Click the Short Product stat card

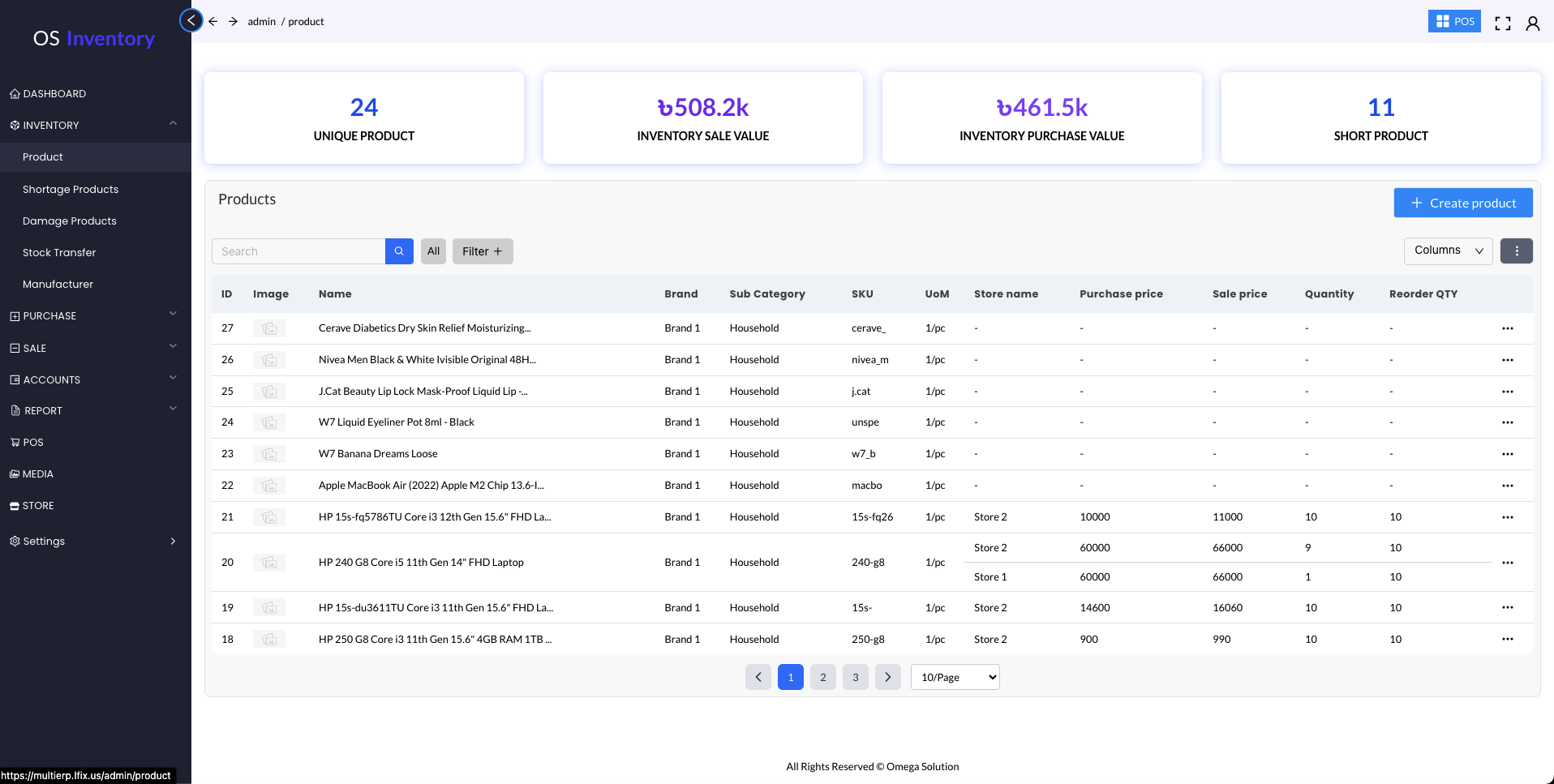1381,118
